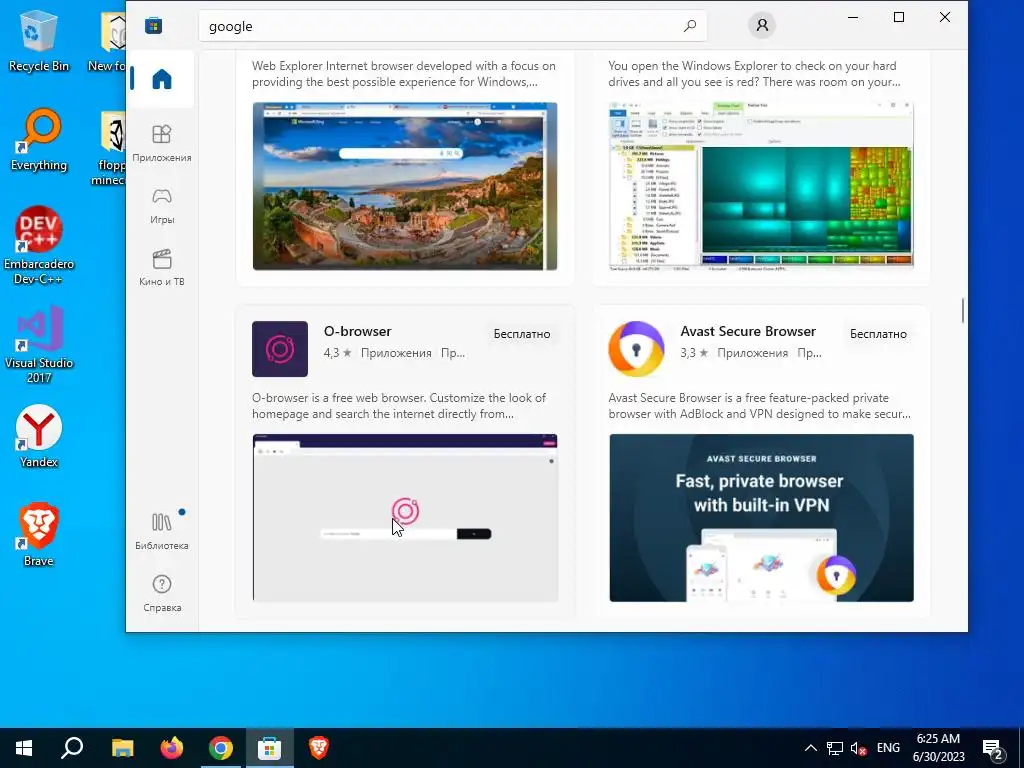Show hidden system tray icons
Screen dimensions: 1024x768
click(810, 748)
